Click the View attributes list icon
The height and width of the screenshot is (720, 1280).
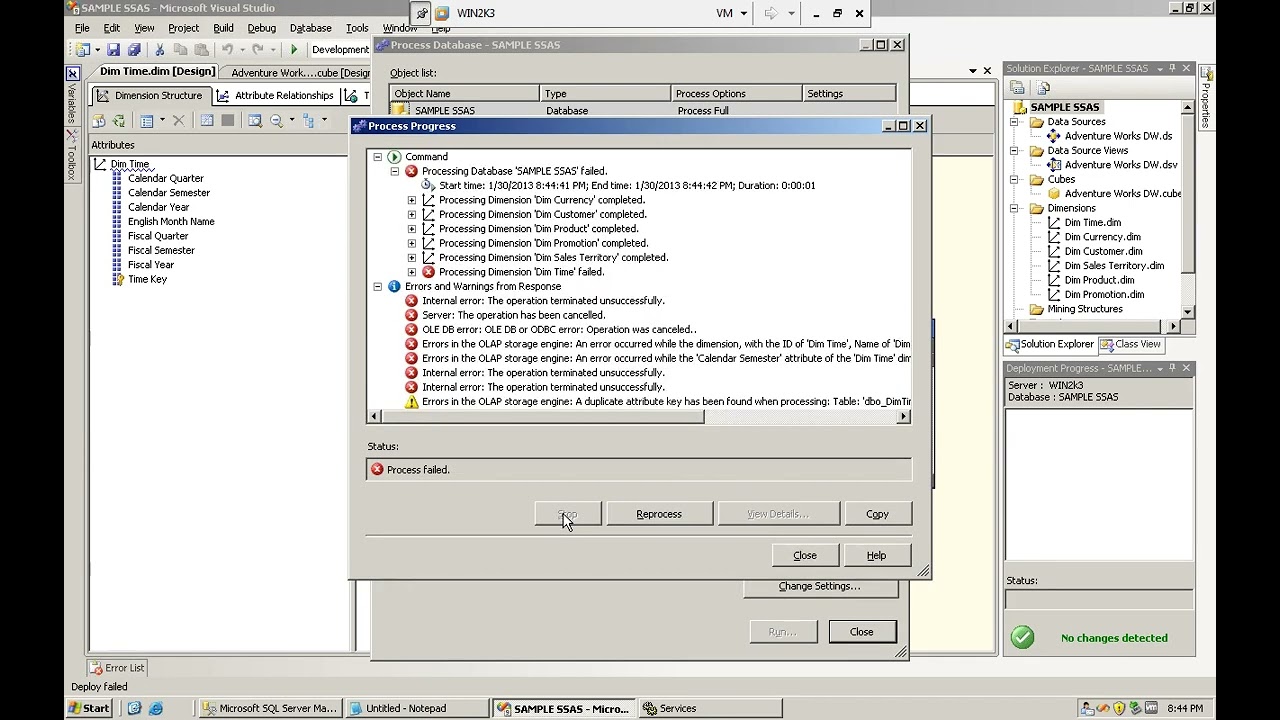click(x=147, y=121)
